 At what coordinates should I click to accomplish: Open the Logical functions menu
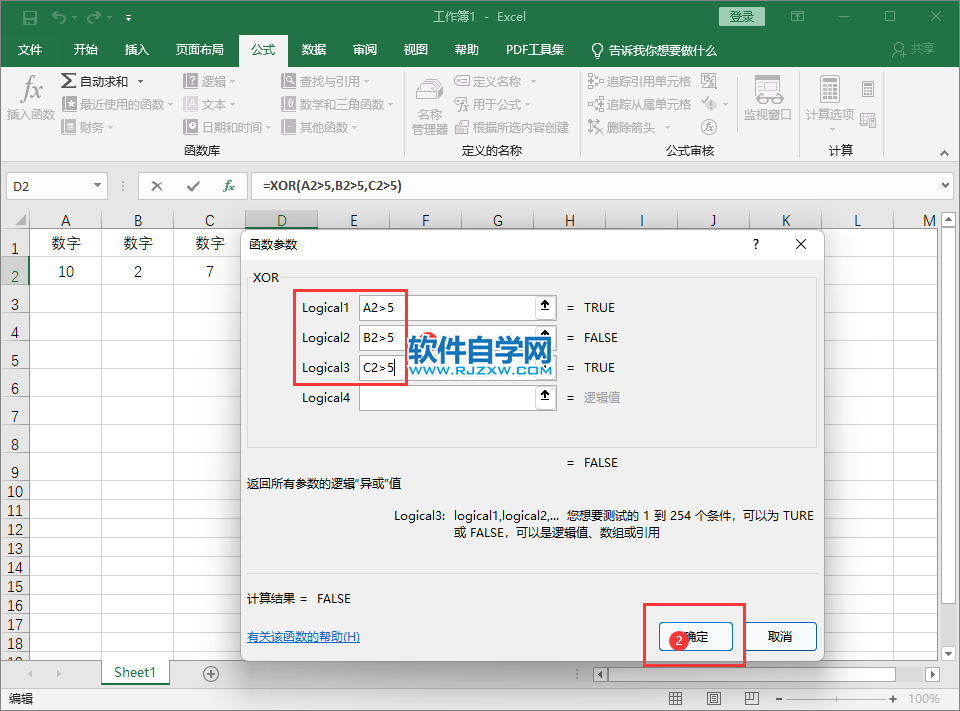[x=209, y=81]
